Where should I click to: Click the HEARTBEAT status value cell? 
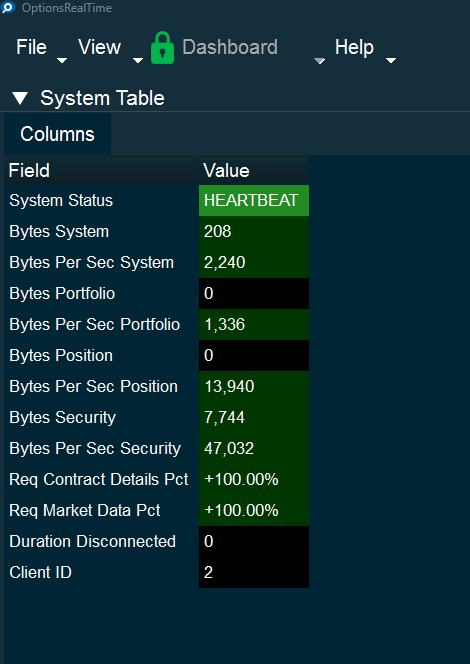click(x=254, y=200)
